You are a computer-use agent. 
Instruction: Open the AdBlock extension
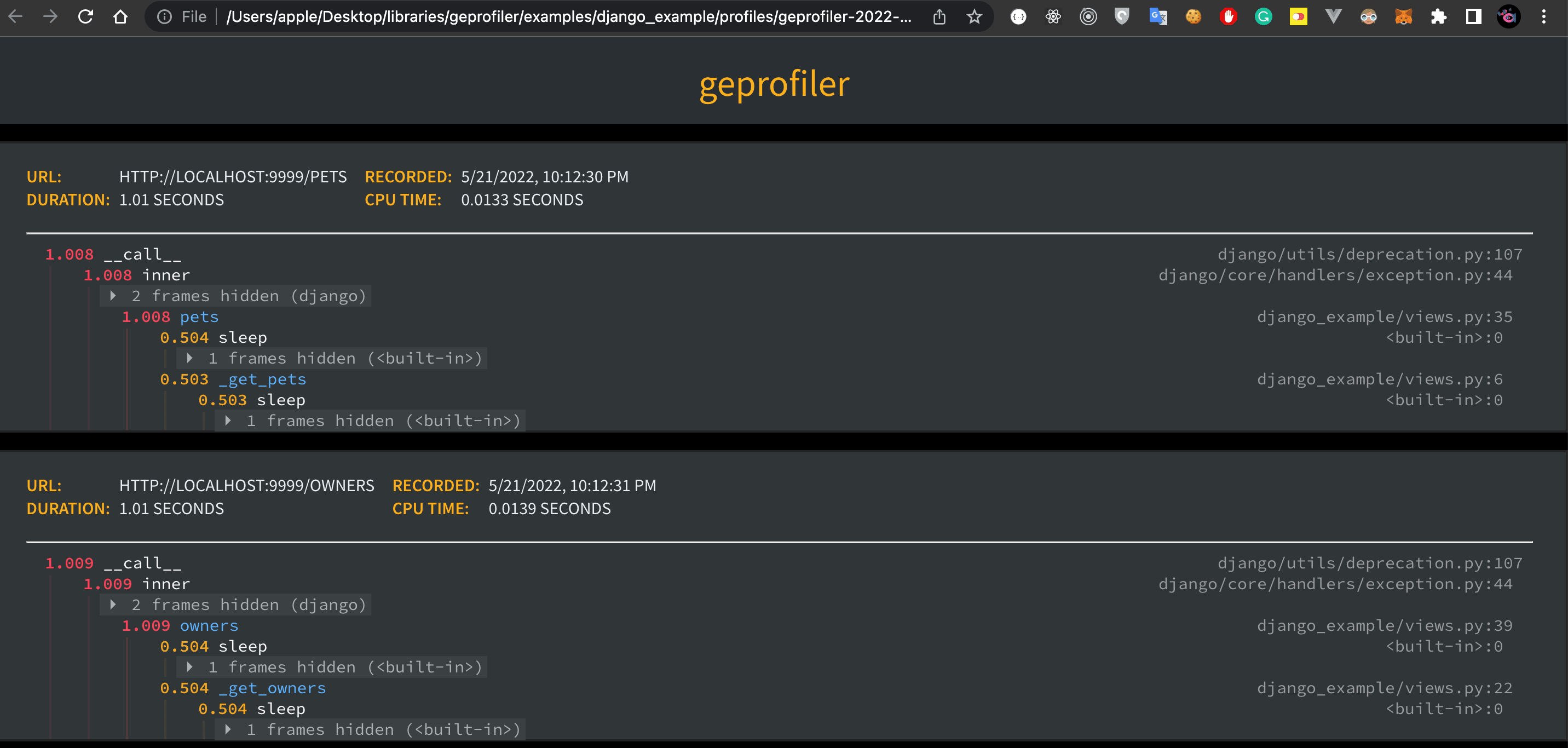pyautogui.click(x=1229, y=16)
